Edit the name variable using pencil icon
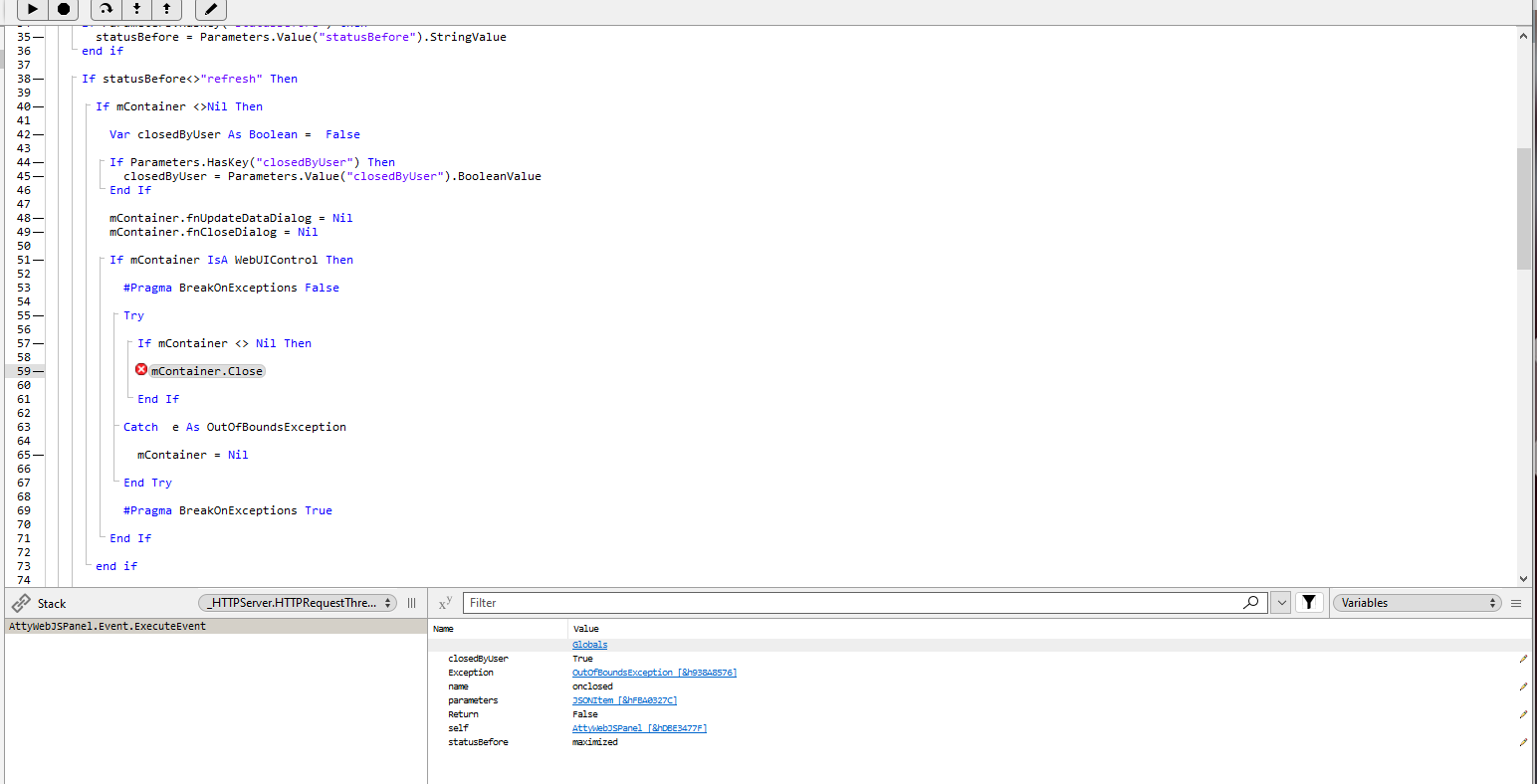This screenshot has height=784, width=1537. coord(1523,686)
